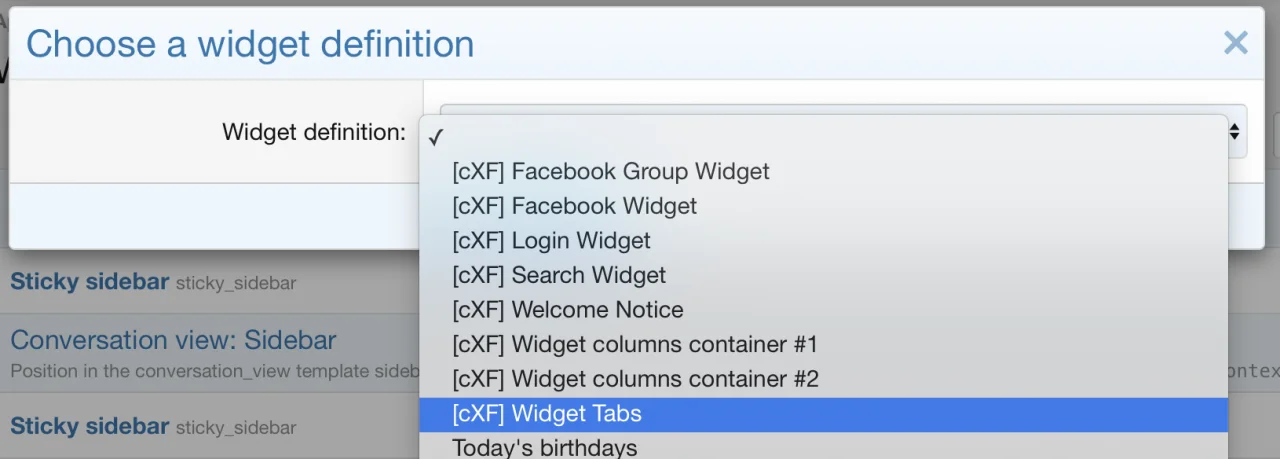Pick the [cXF] Login Widget option
Screen dimensions: 1280x459
[x=551, y=241]
